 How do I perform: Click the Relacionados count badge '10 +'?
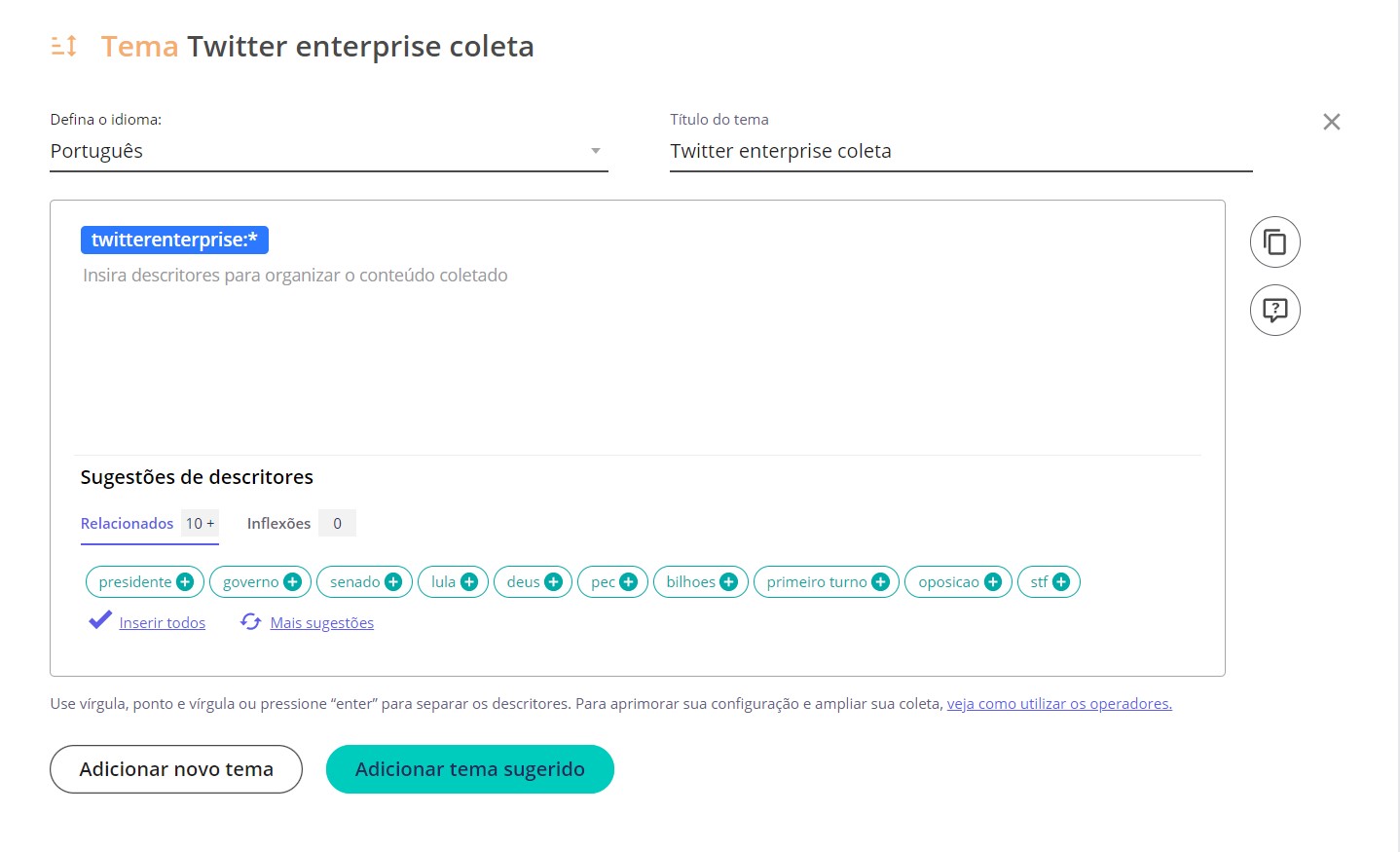click(x=201, y=524)
